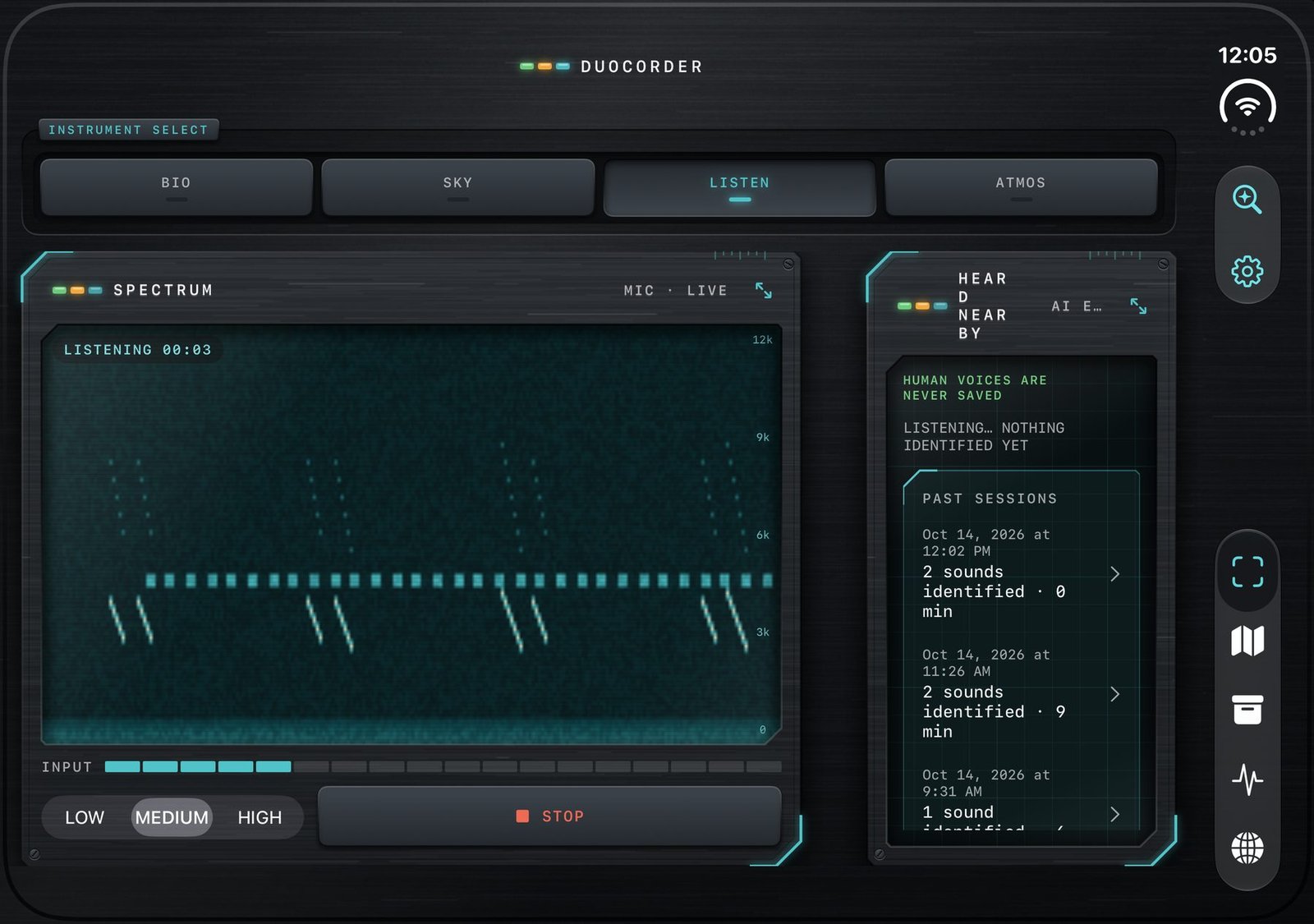1314x924 pixels.
Task: Expand the Heard Nearby panel
Action: click(1137, 306)
